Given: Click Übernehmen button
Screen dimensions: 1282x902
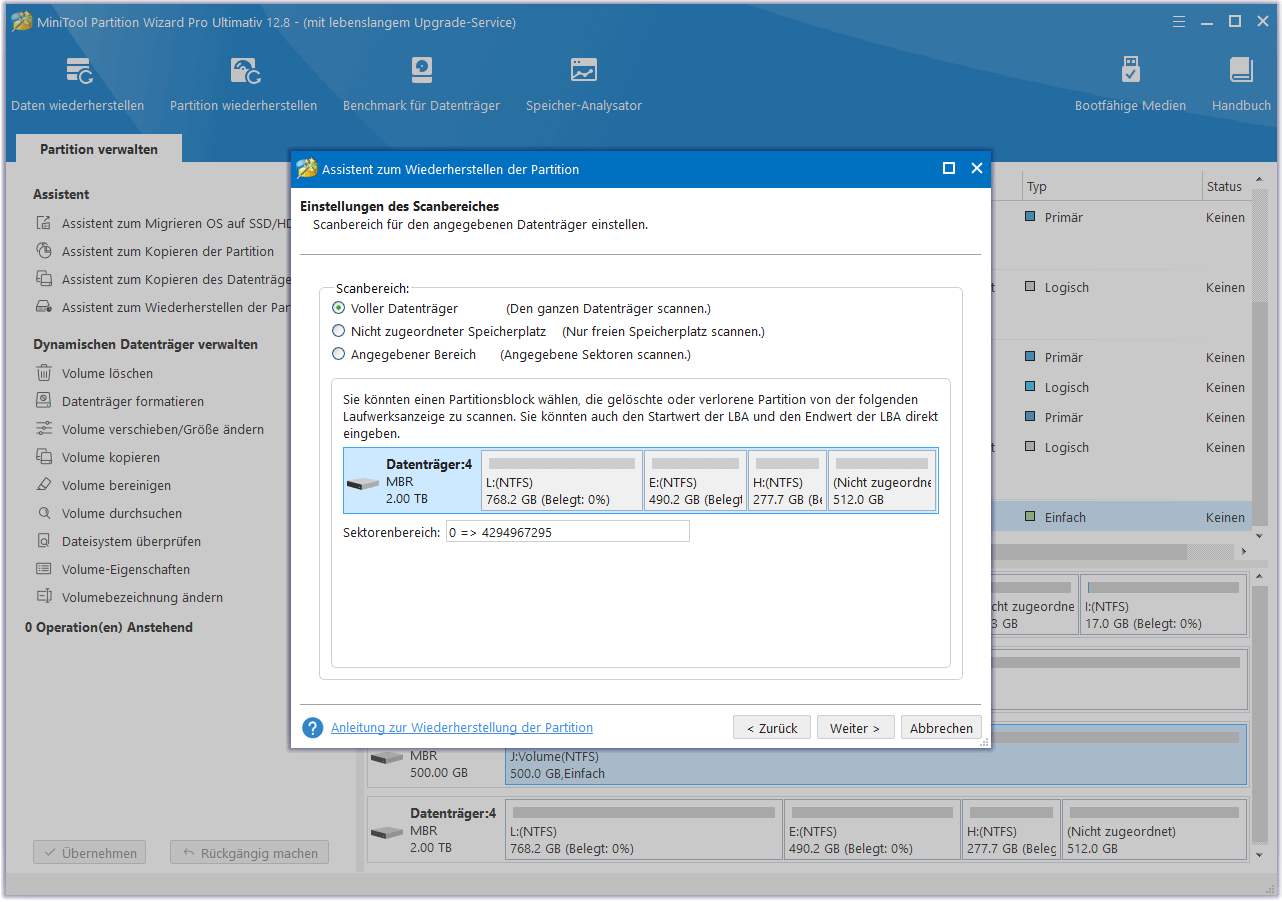Looking at the screenshot, I should (x=89, y=853).
